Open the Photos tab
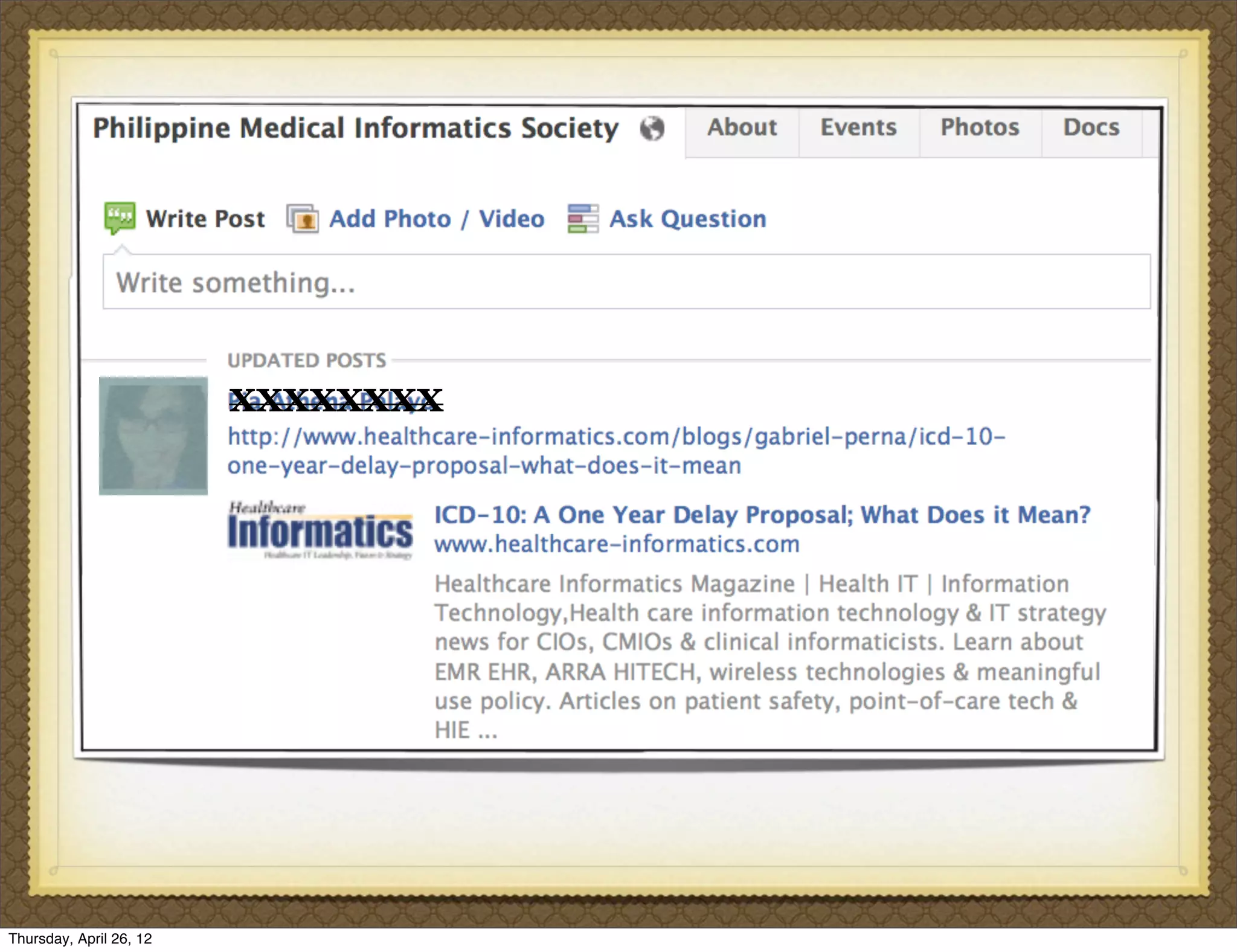This screenshot has height=952, width=1237. tap(980, 127)
